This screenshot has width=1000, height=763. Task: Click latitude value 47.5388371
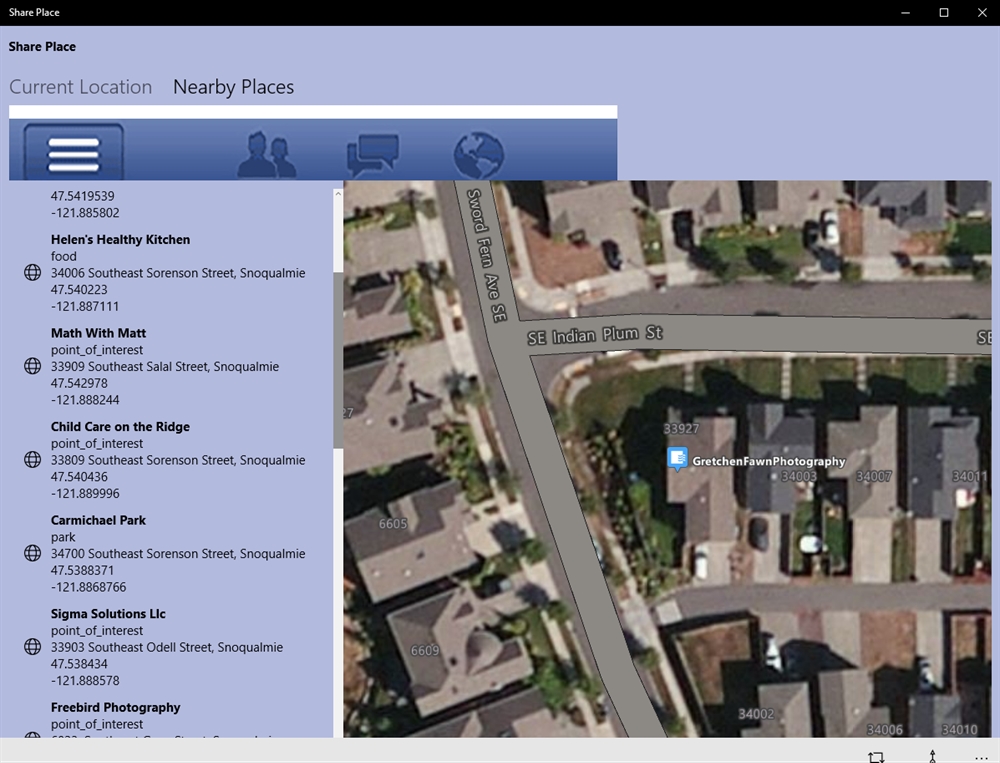coord(82,570)
